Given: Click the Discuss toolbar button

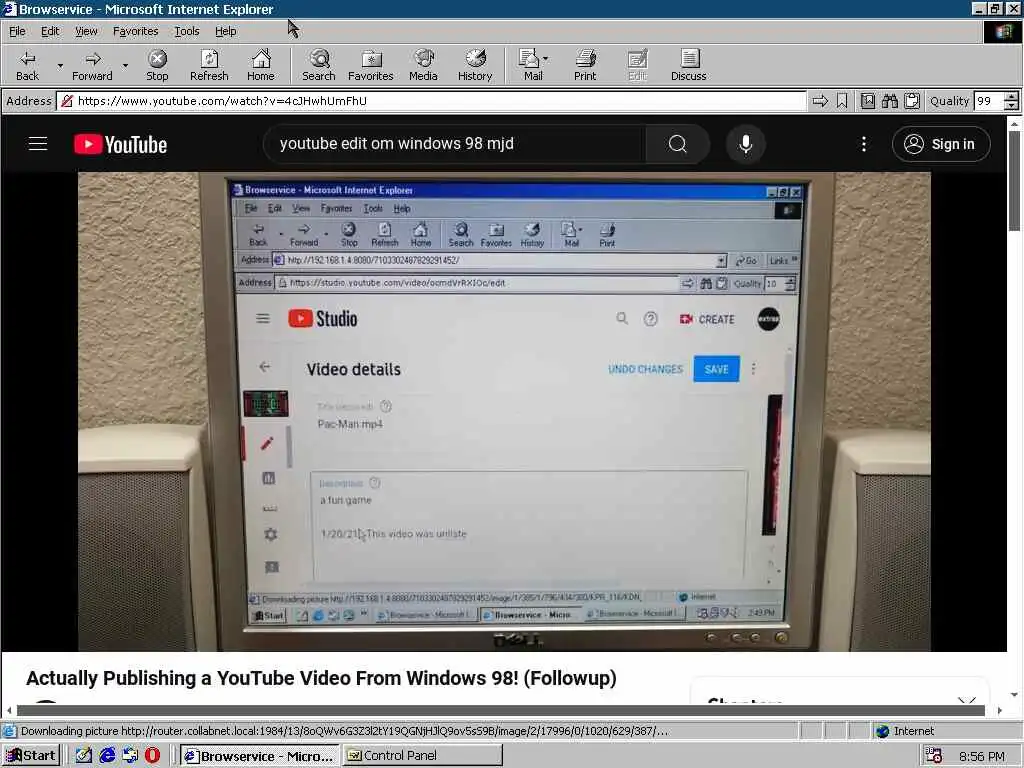Looking at the screenshot, I should click(688, 65).
